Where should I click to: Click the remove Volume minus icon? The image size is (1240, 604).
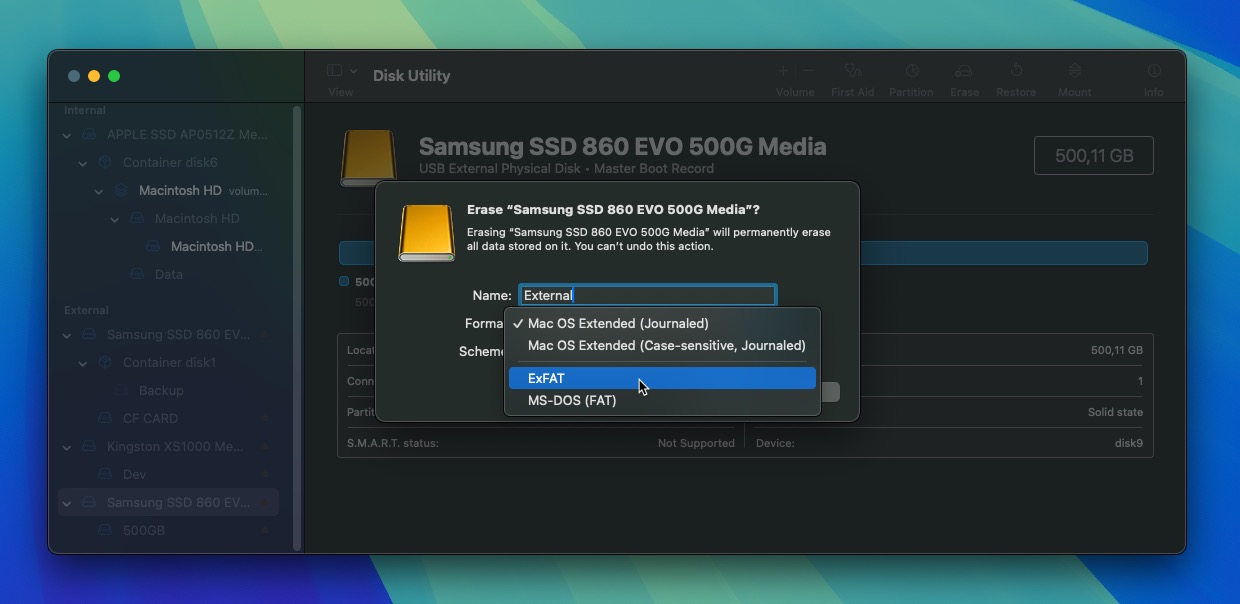pyautogui.click(x=808, y=71)
